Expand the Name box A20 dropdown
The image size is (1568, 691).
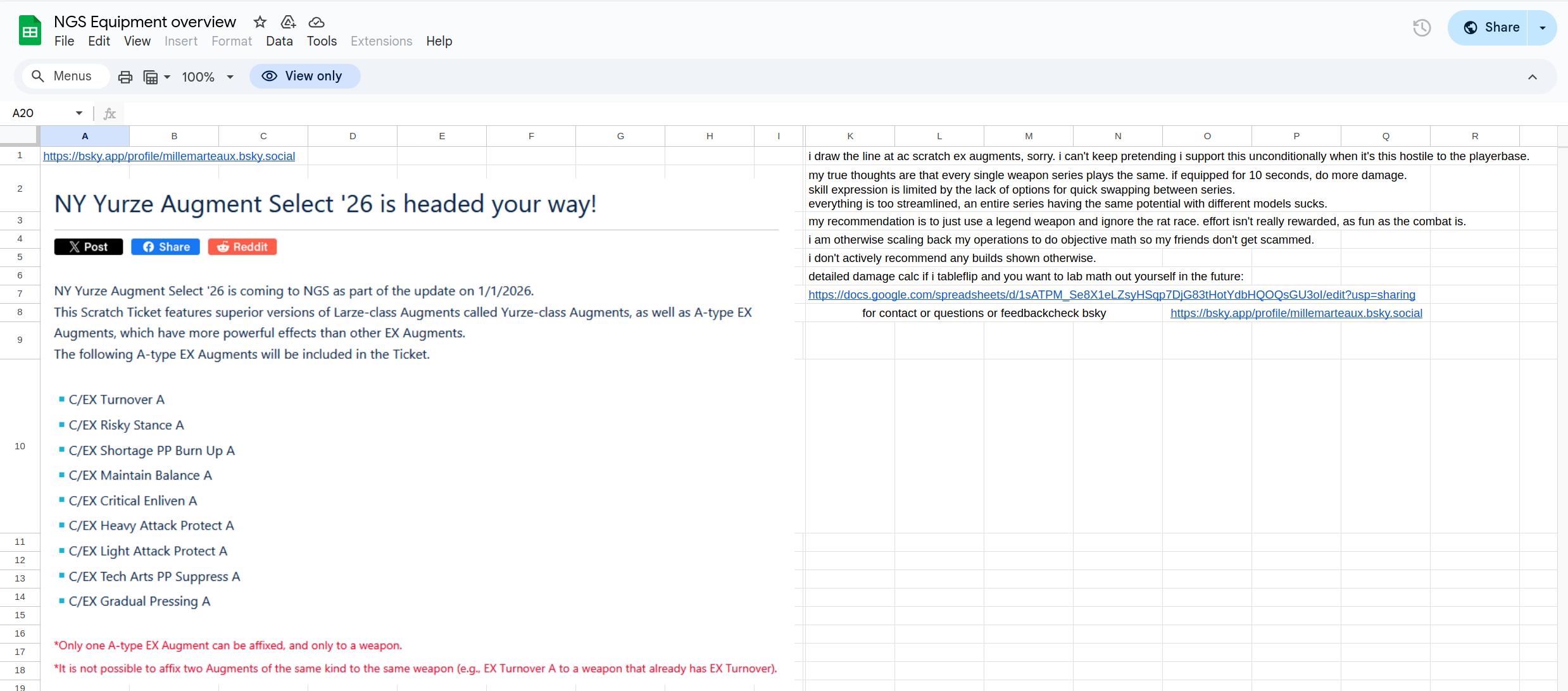pyautogui.click(x=79, y=113)
